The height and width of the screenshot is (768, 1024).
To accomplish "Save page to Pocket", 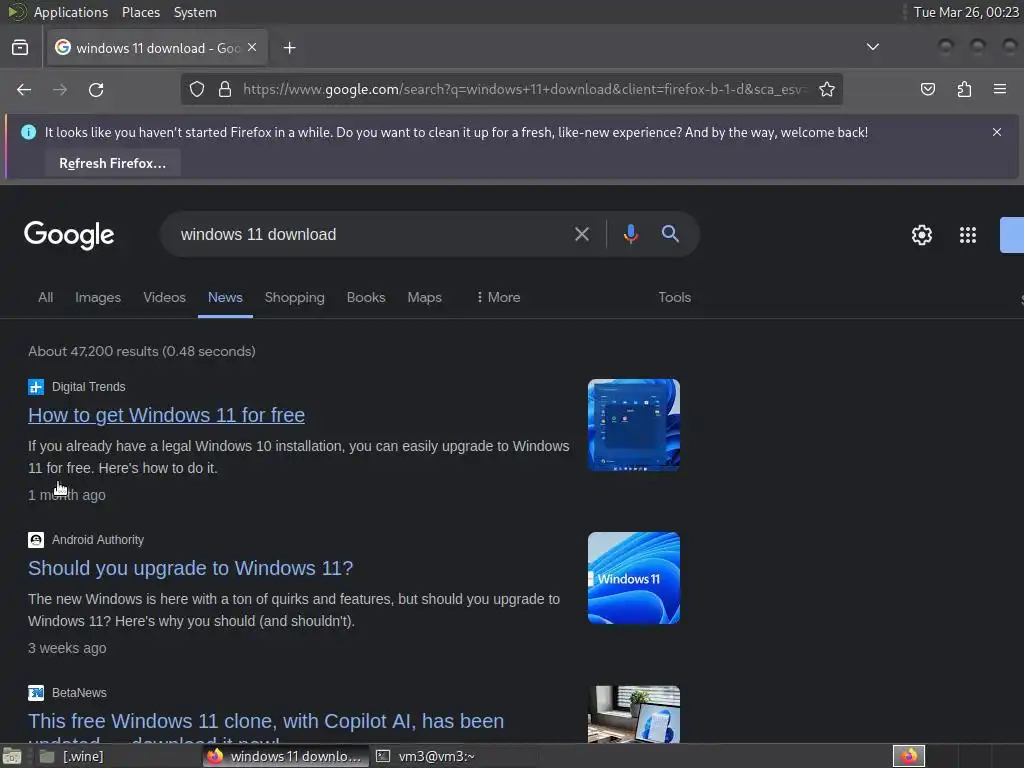I will coord(927,89).
